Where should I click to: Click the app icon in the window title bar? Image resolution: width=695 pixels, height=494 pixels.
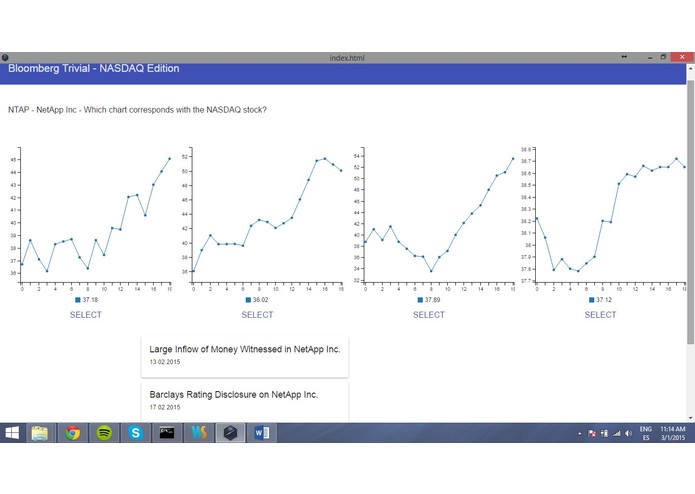[x=5, y=58]
